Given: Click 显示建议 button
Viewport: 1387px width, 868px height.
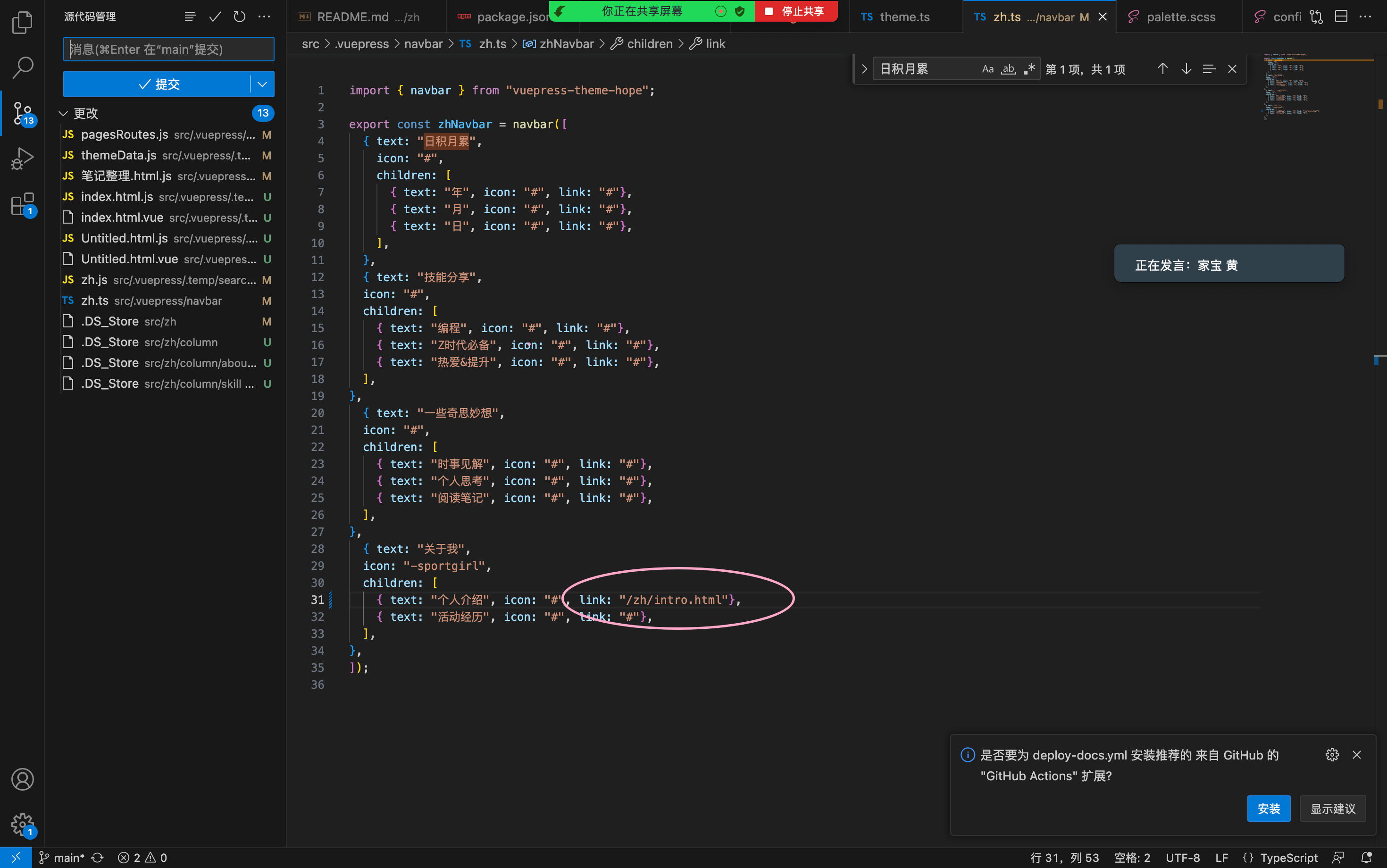Looking at the screenshot, I should coord(1332,808).
